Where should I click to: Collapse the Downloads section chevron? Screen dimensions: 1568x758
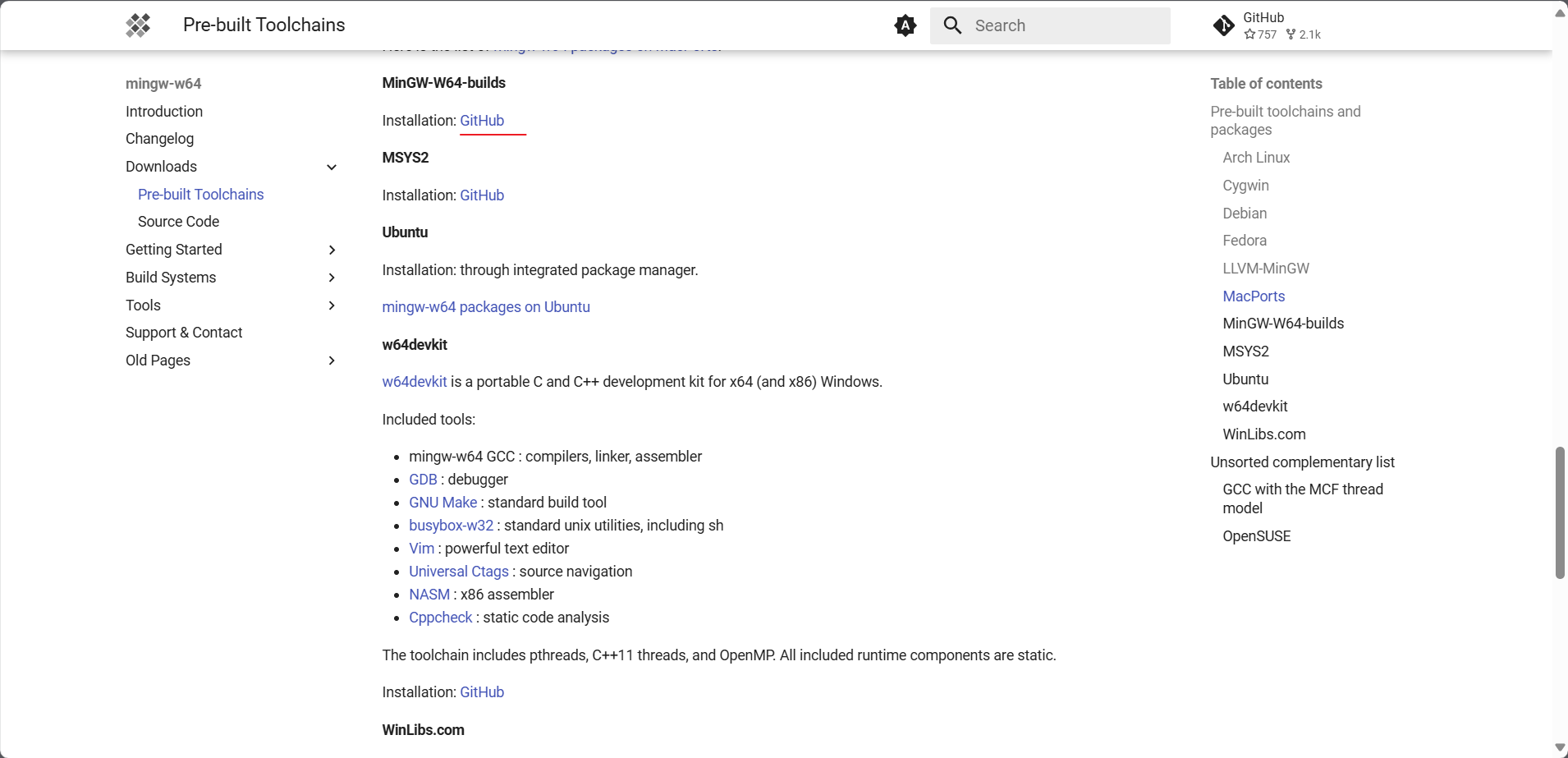coord(332,166)
